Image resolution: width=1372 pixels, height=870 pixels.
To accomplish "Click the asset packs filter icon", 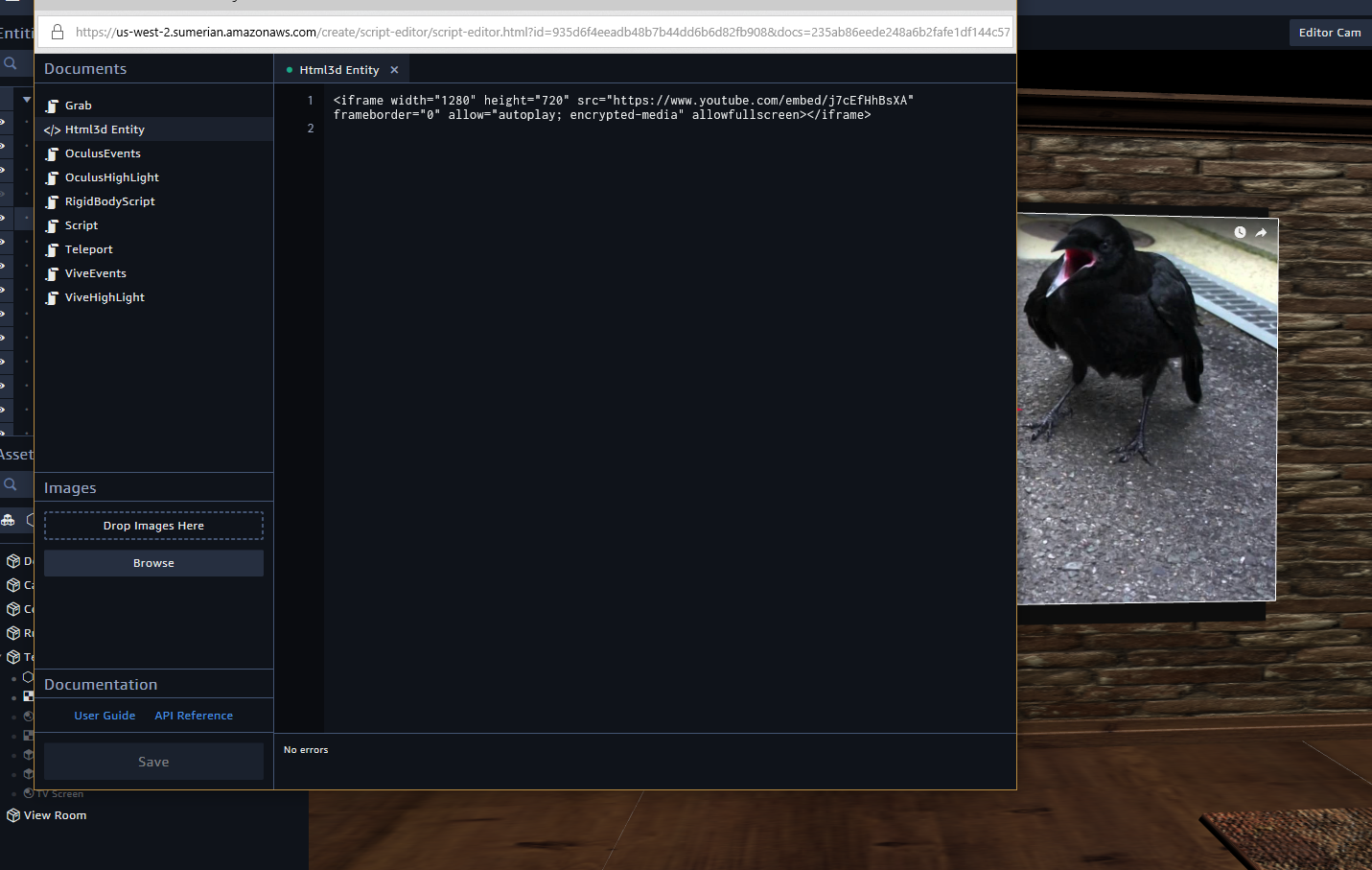I will pyautogui.click(x=8, y=520).
